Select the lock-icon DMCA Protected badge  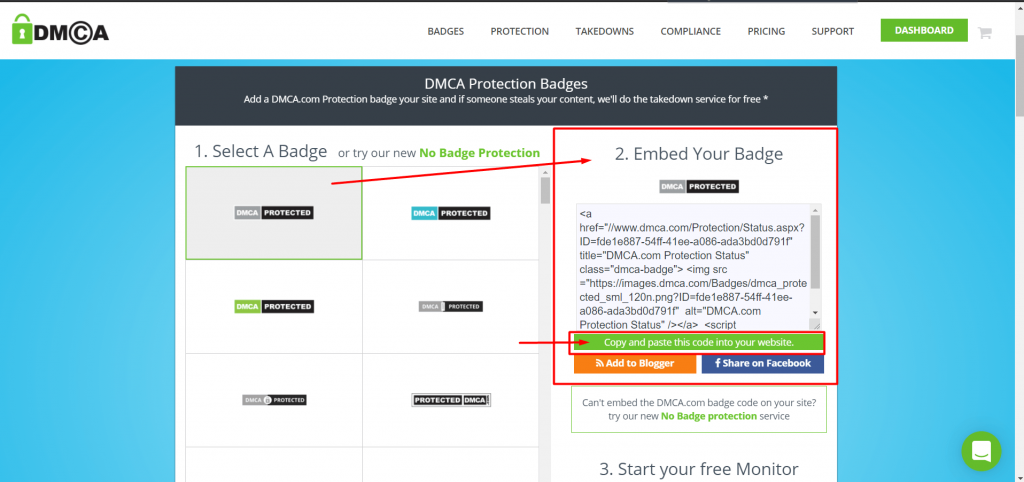click(x=274, y=400)
